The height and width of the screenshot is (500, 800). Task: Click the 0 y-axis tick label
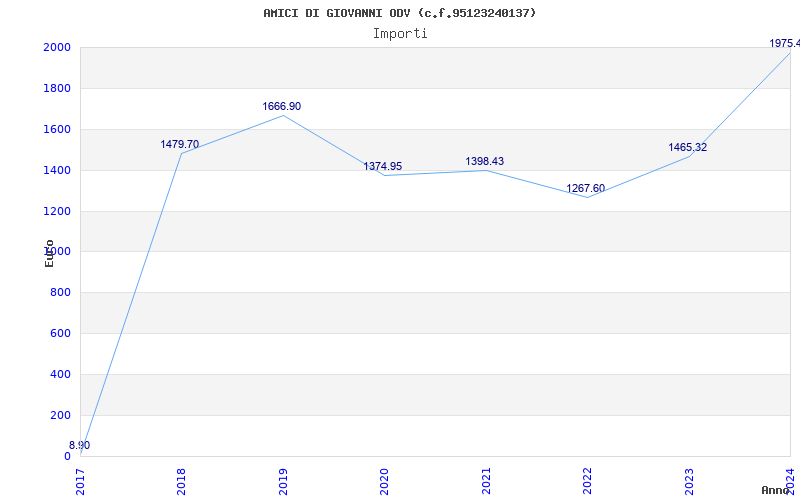click(x=67, y=457)
